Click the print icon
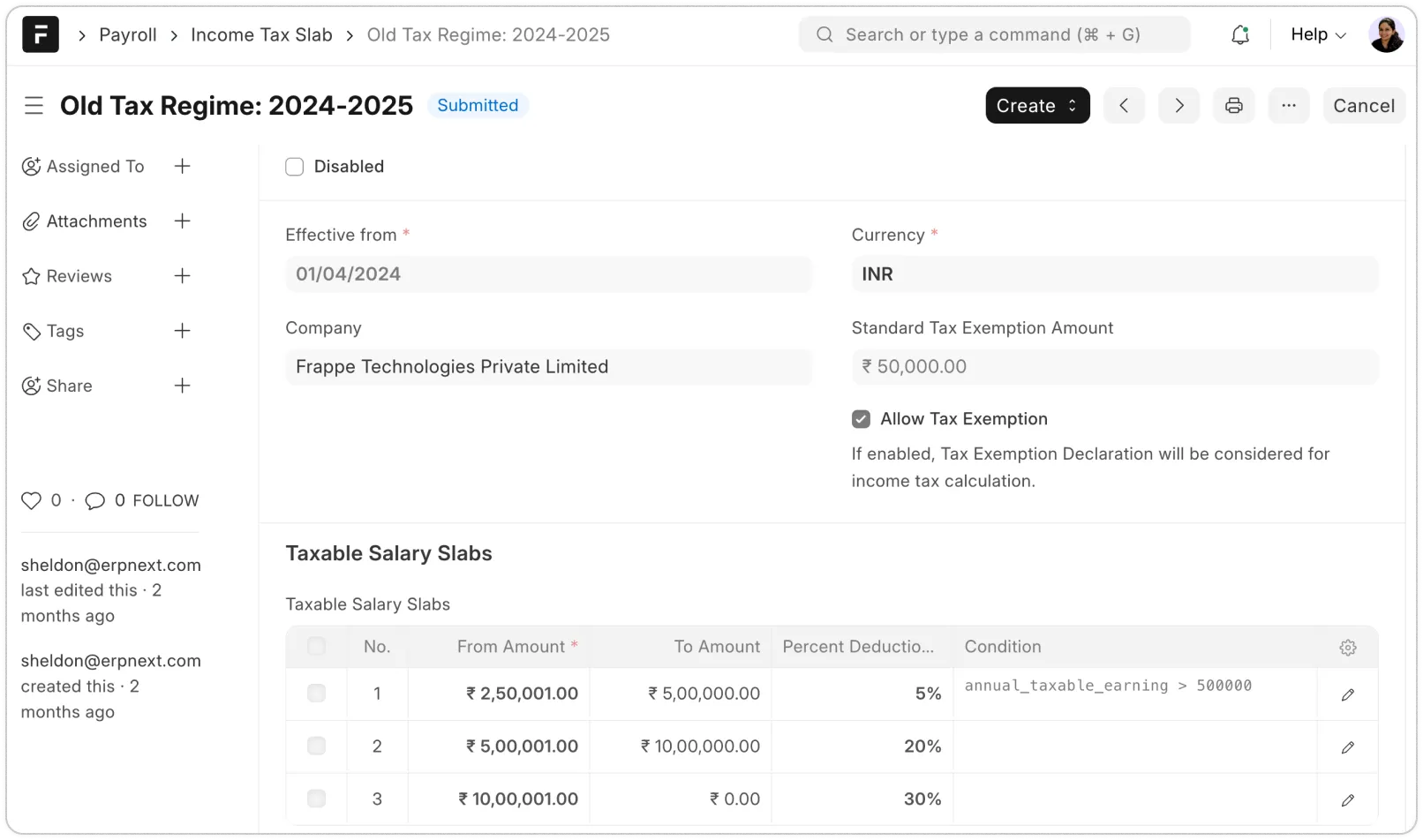The height and width of the screenshot is (840, 1423). pos(1233,106)
